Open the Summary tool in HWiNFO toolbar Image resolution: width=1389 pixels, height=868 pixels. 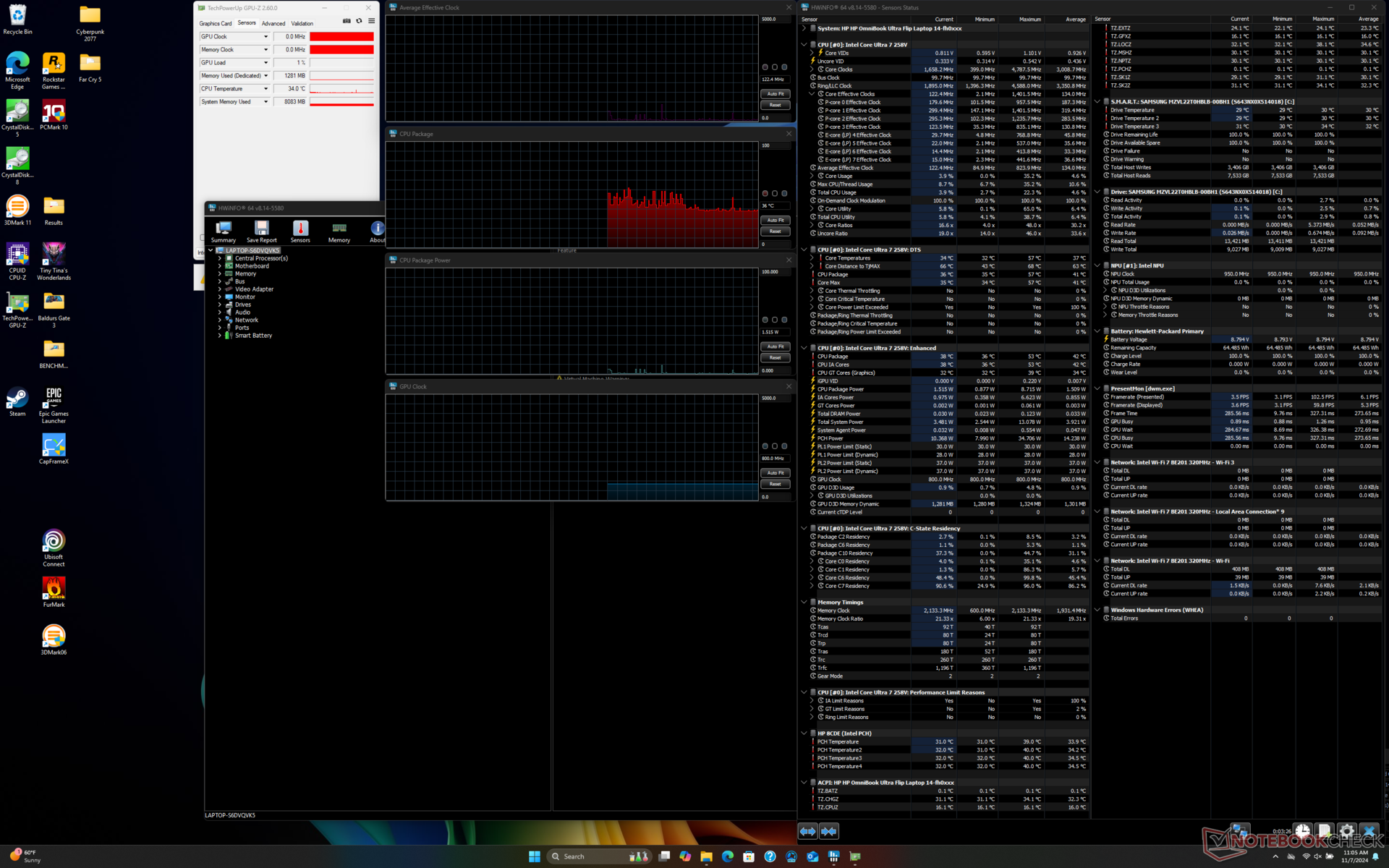coord(224,232)
